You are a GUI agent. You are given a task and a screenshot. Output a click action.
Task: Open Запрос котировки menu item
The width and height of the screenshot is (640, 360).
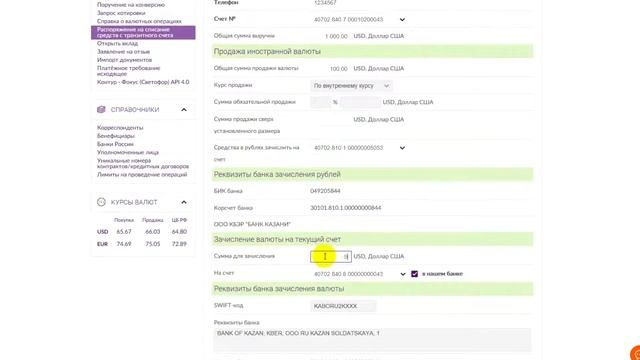point(121,13)
